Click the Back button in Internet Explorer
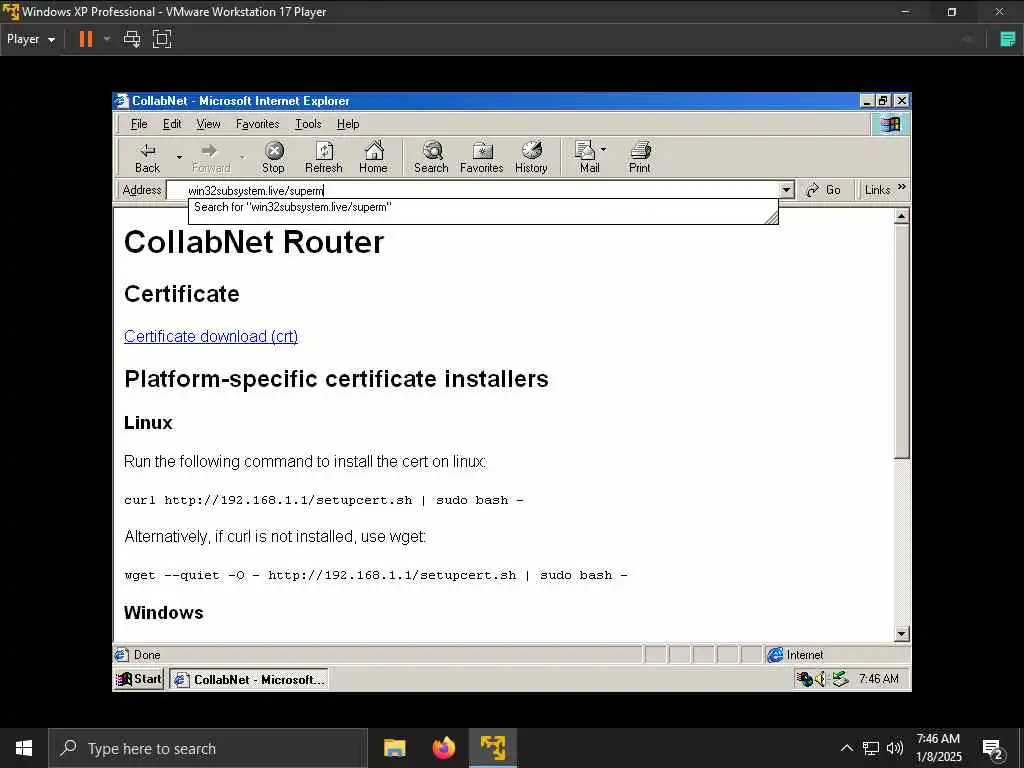1024x768 pixels. [148, 157]
